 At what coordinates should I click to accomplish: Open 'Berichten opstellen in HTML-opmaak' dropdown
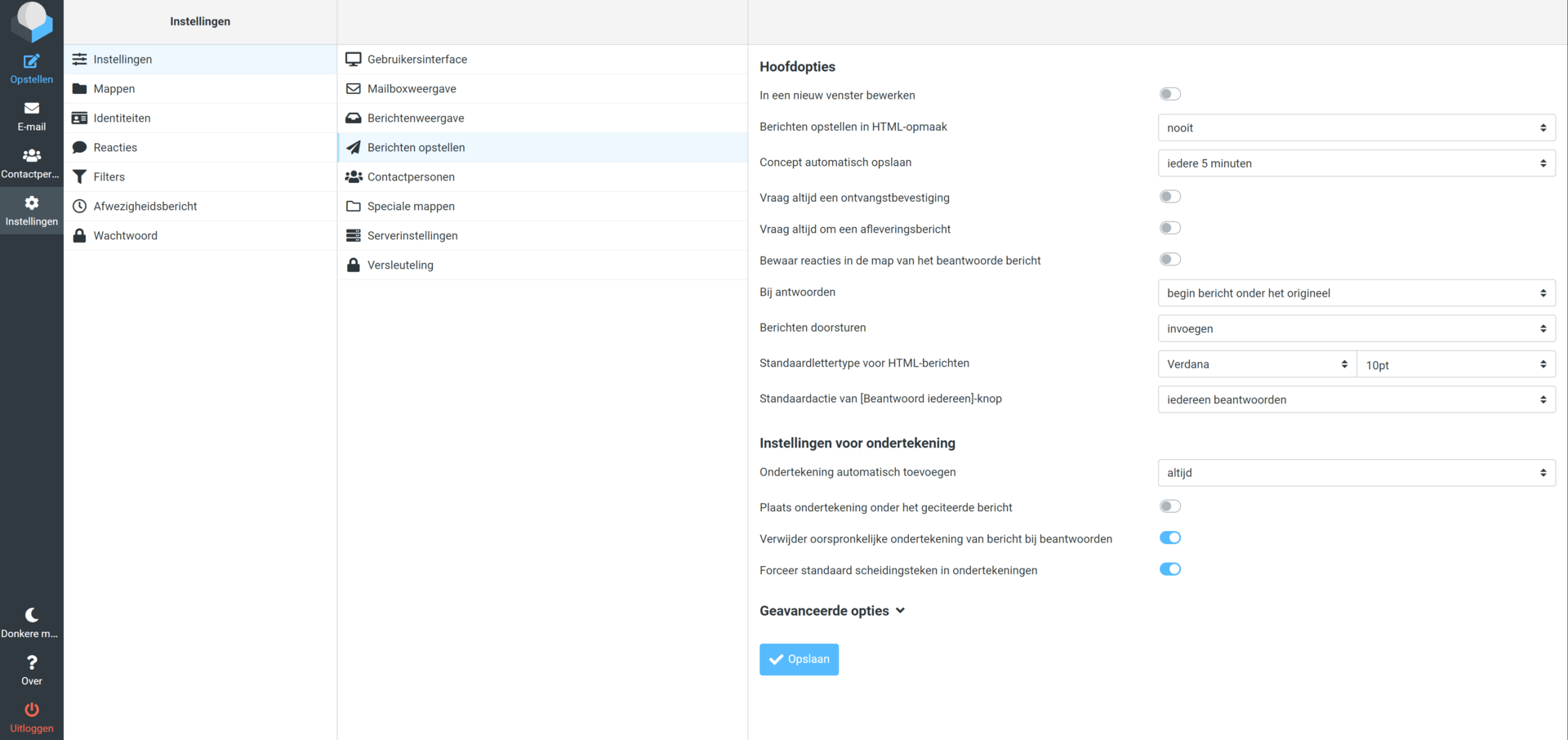point(1356,127)
